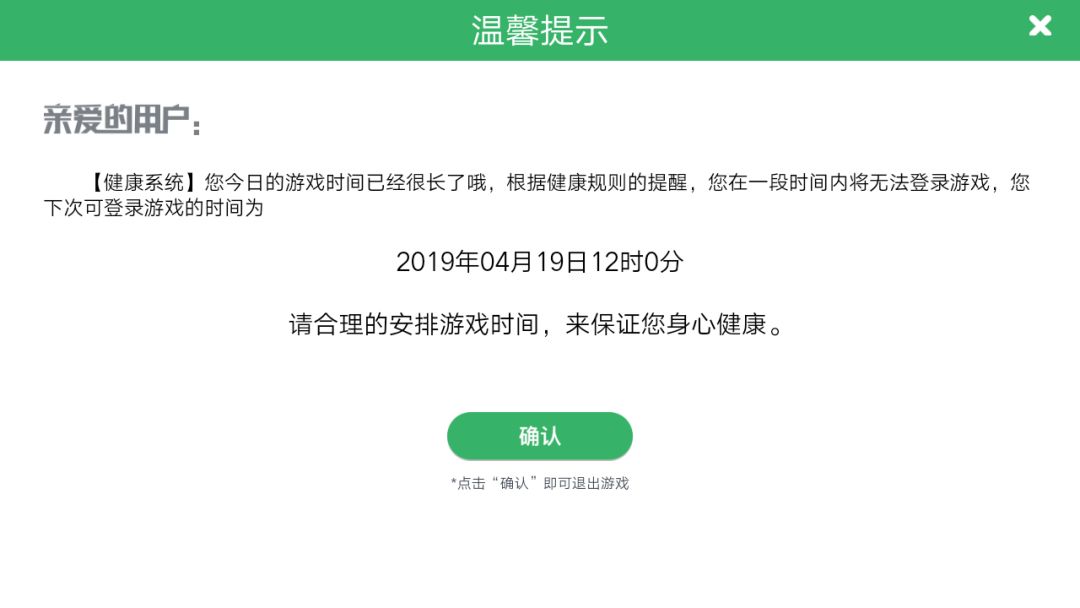The image size is (1080, 608).
Task: Click the 温馨提示 title in the header
Action: [x=539, y=31]
